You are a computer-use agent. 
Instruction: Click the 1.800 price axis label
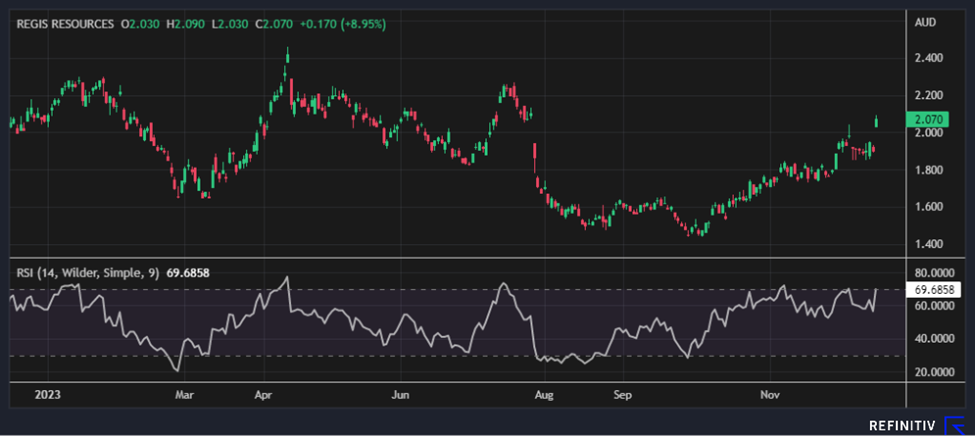(929, 170)
